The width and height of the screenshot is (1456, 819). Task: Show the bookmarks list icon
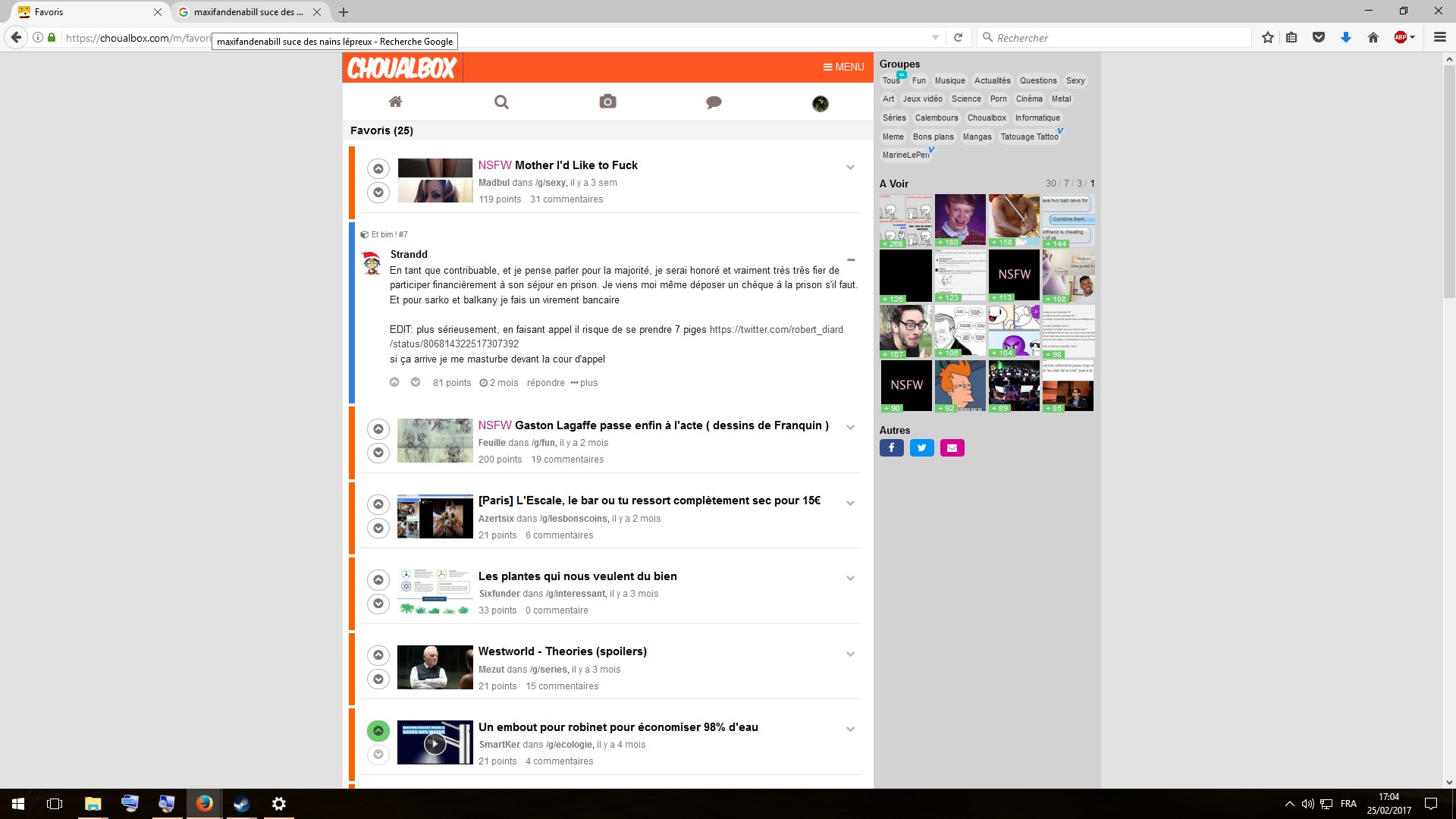[x=1291, y=37]
